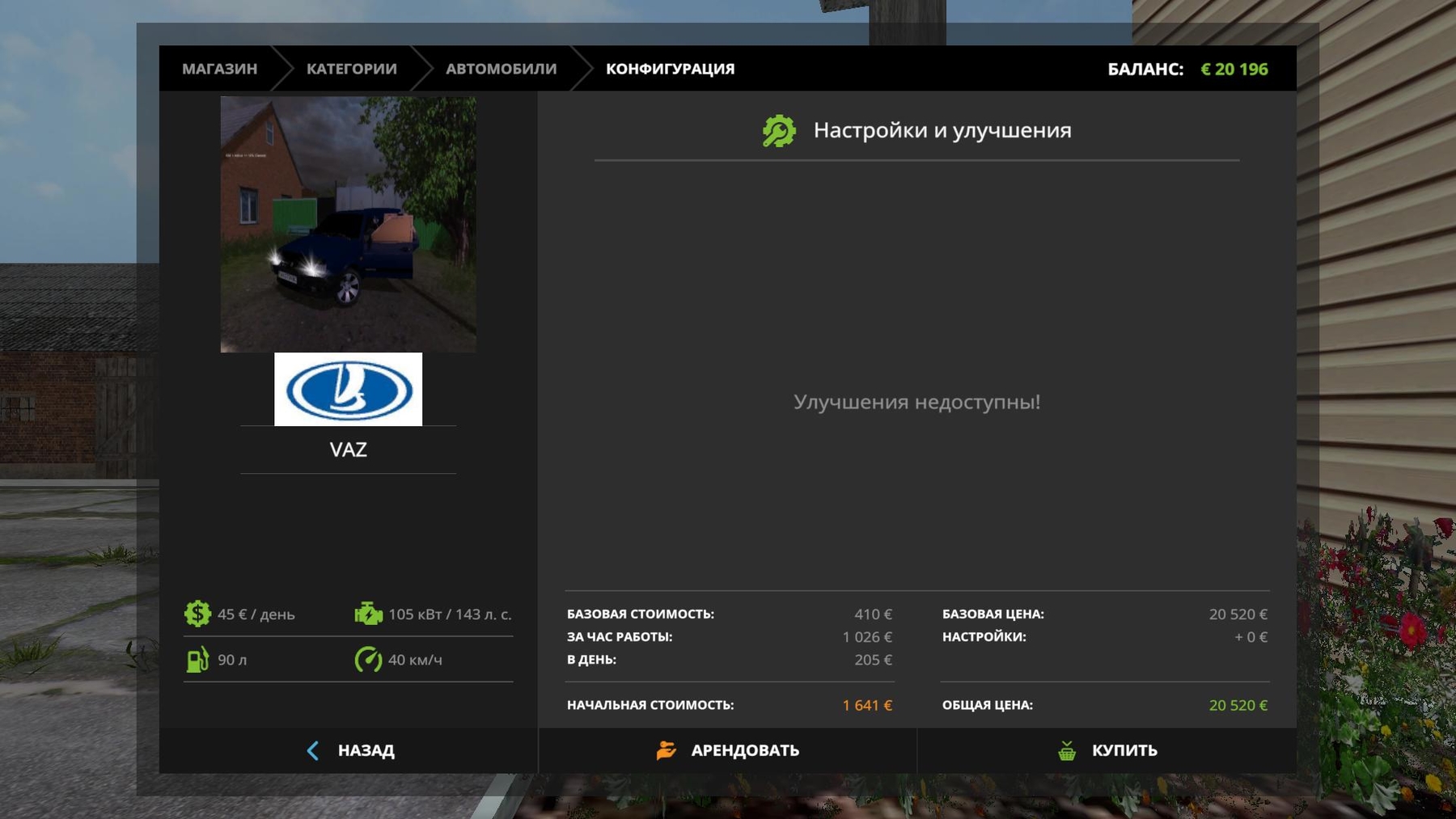Screen dimensions: 1456x819
Task: Click the VAZ brand name label
Action: [348, 450]
